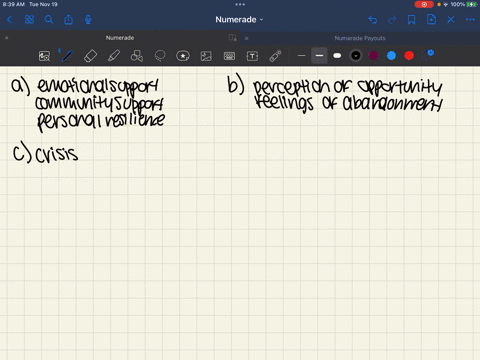Open the document grid thumbnails view
Screen dimensions: 480x360
tap(29, 20)
